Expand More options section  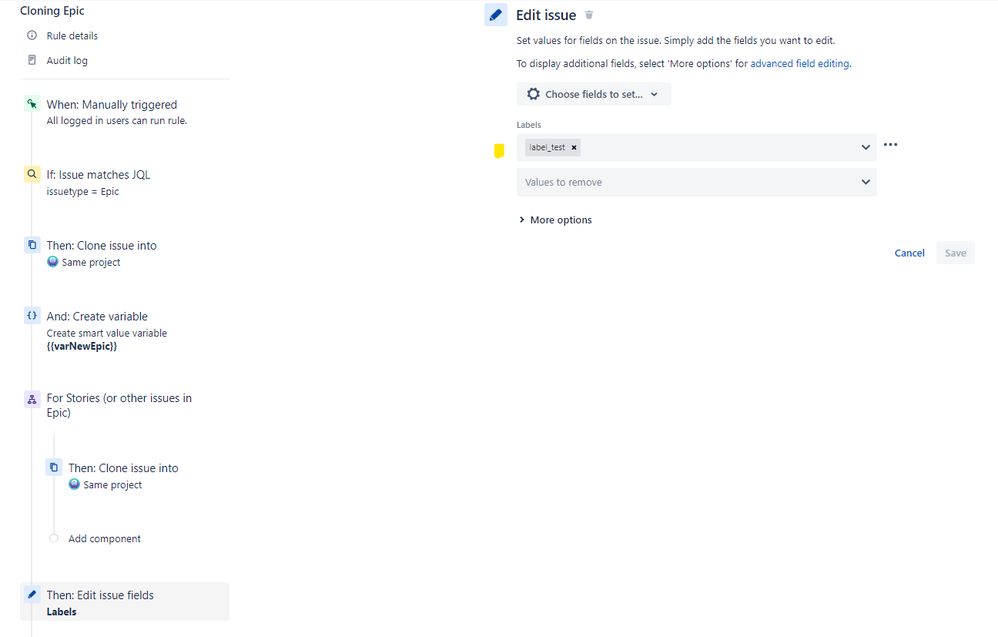pyautogui.click(x=556, y=220)
